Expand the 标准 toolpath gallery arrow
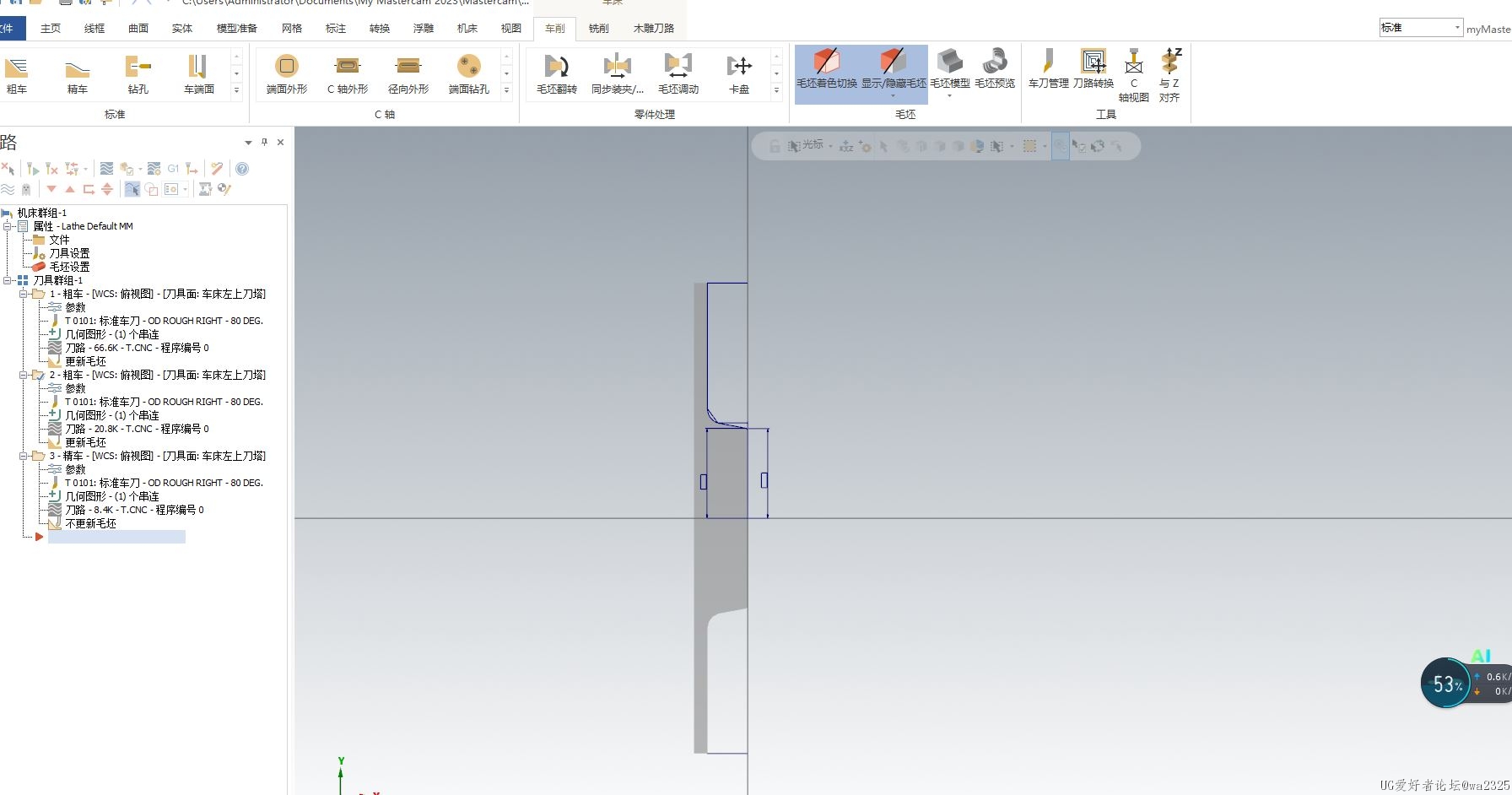The height and width of the screenshot is (795, 1512). pos(236,90)
